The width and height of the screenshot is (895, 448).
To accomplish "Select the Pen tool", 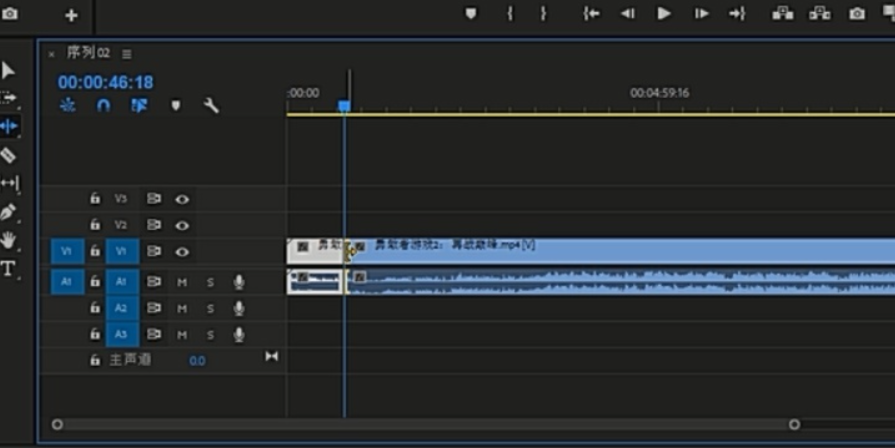I will pyautogui.click(x=8, y=212).
